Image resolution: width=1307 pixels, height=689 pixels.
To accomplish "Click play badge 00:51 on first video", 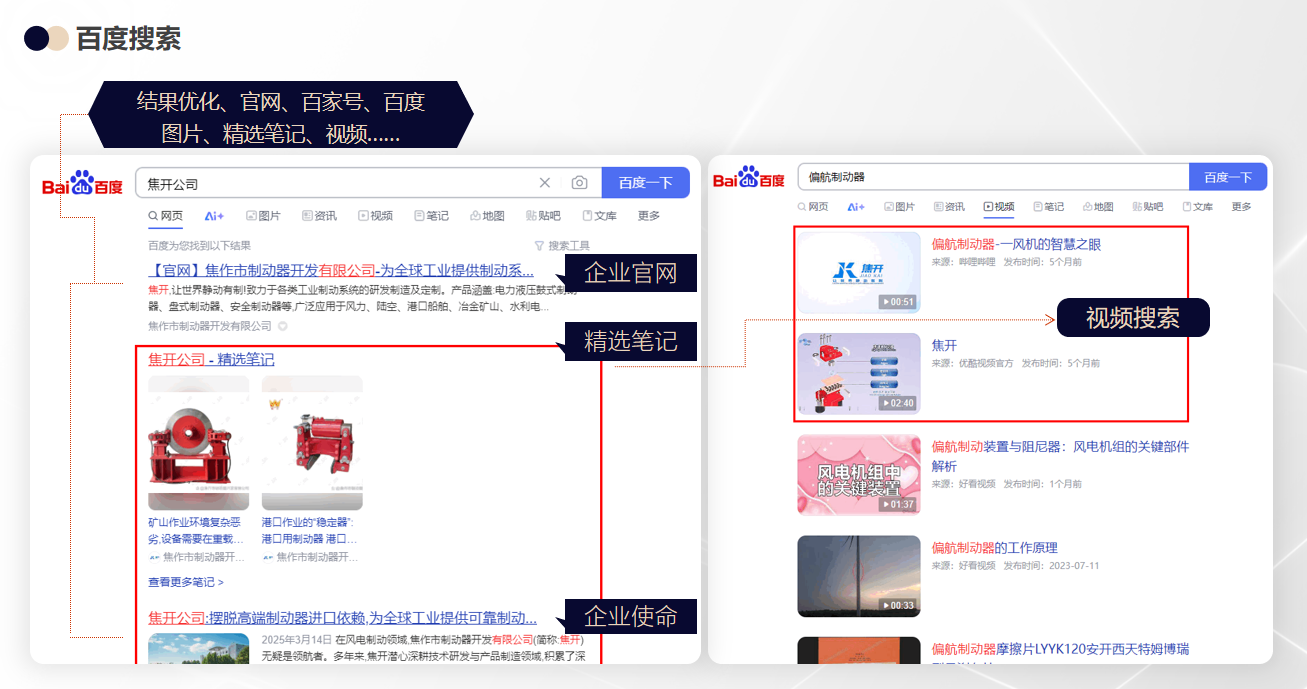I will pos(897,301).
